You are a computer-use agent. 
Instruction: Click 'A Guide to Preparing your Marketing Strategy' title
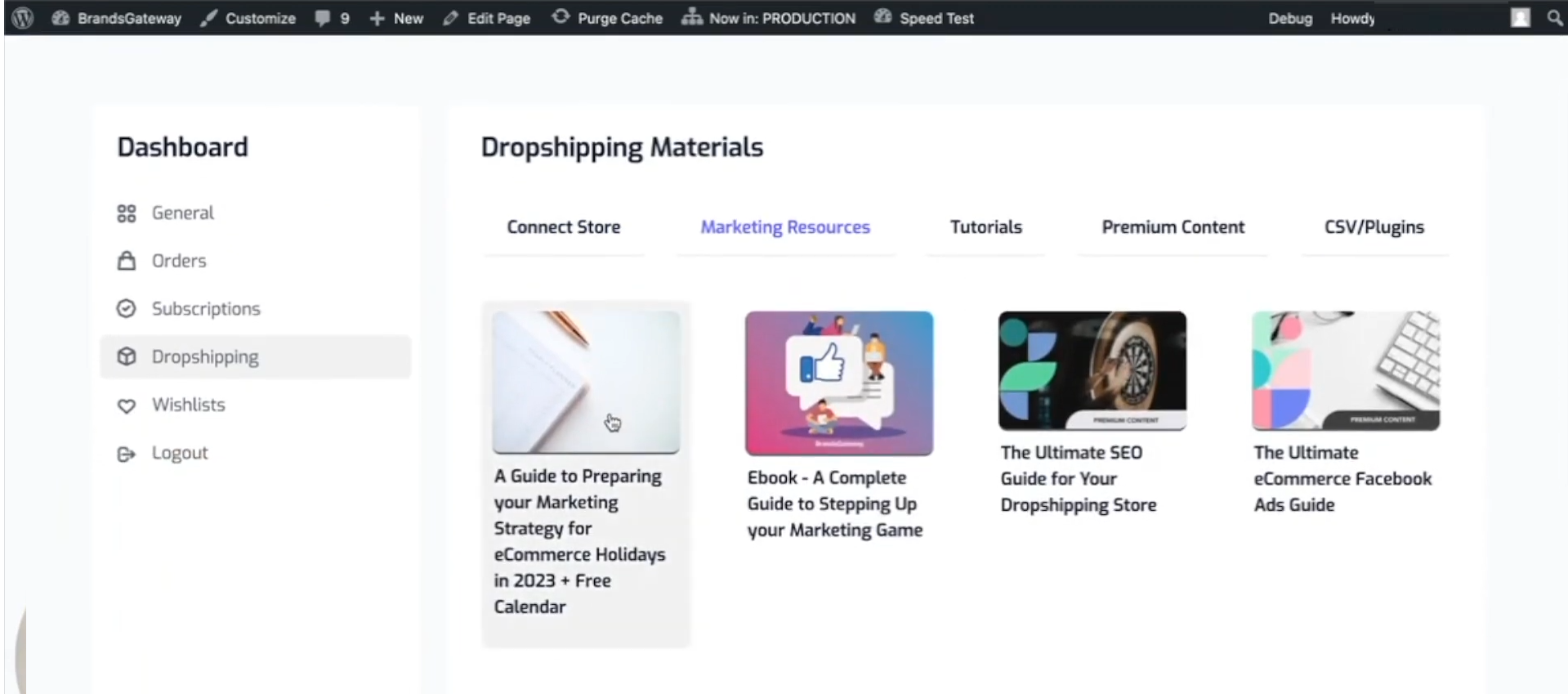point(579,541)
